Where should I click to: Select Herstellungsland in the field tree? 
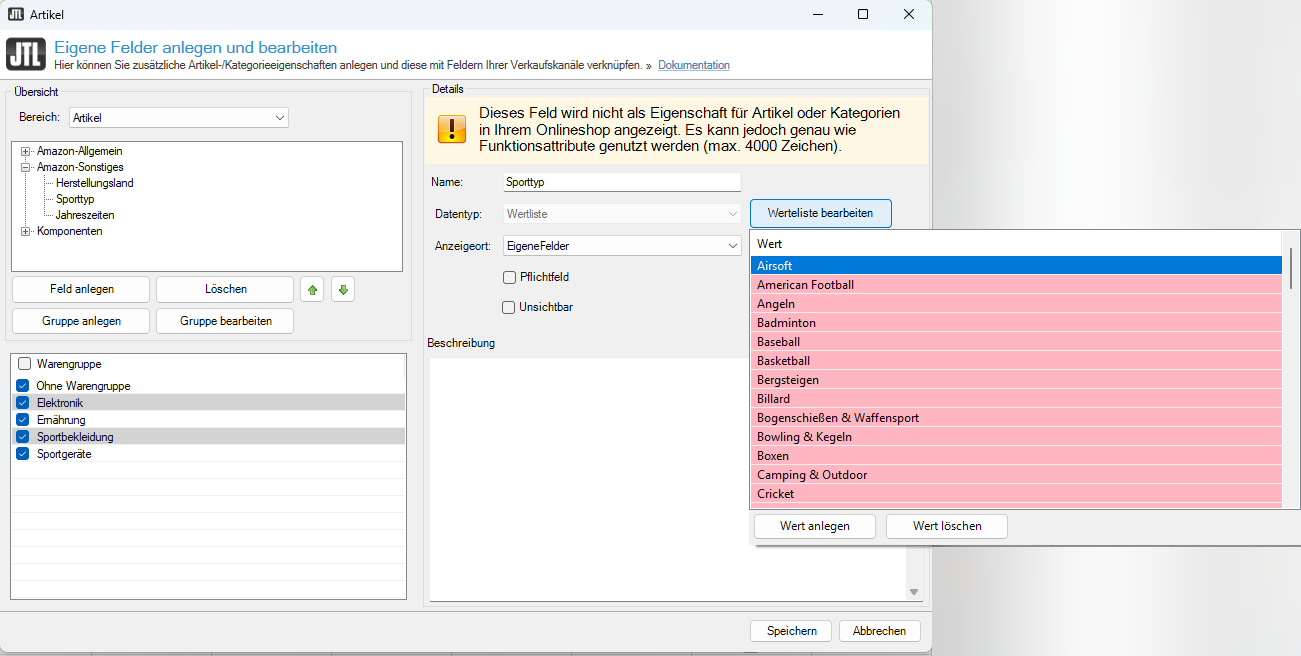tap(95, 183)
